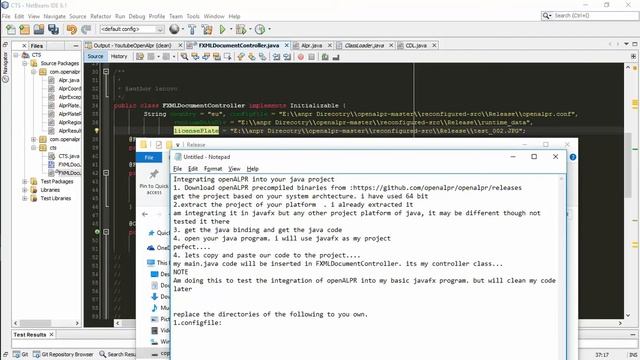Viewport: 640px width, 360px height.
Task: Click the Build Project hammer icon
Action: (192, 29)
